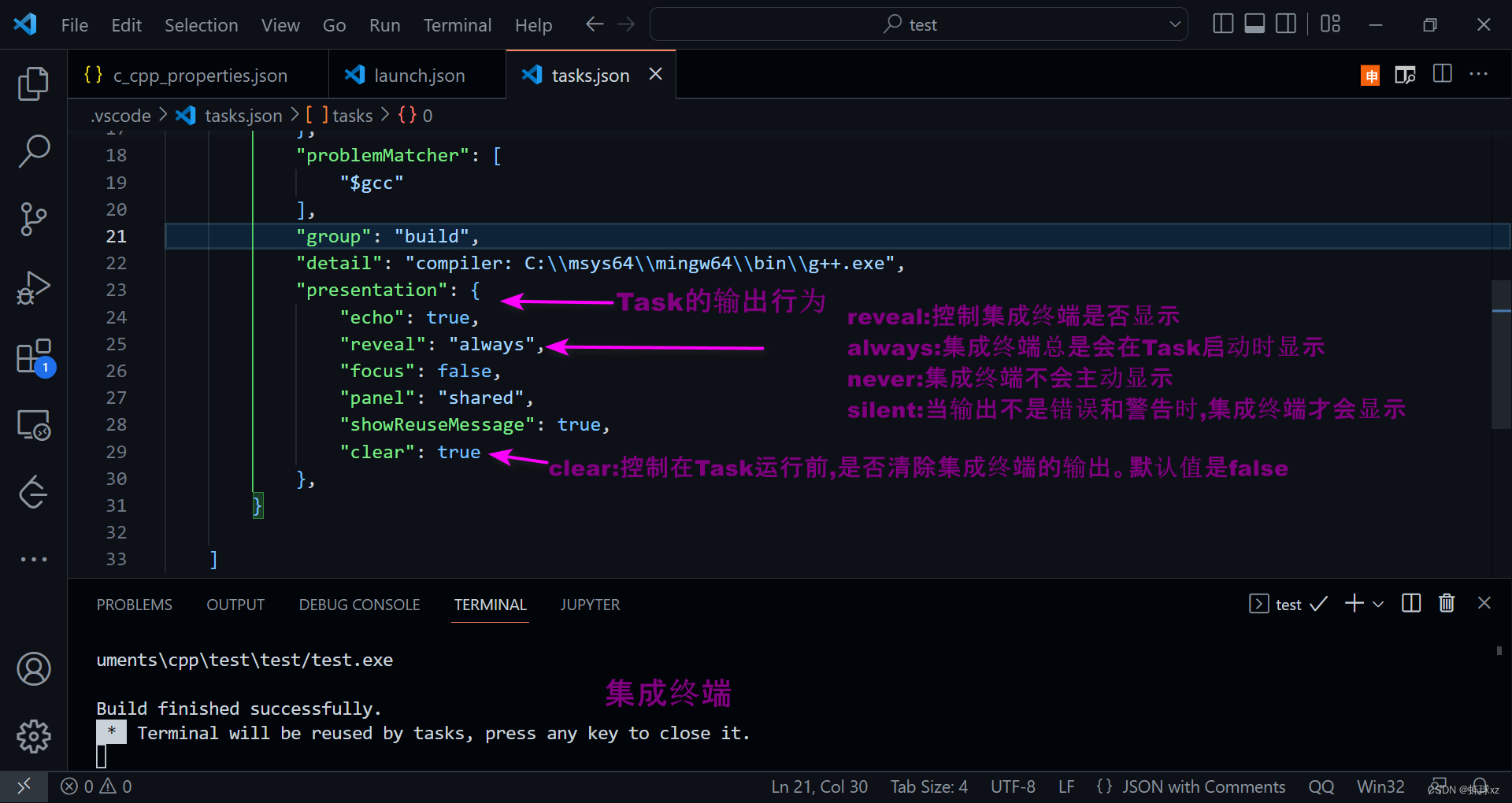The image size is (1512, 803).
Task: Open the Source Control view
Action: [x=33, y=219]
